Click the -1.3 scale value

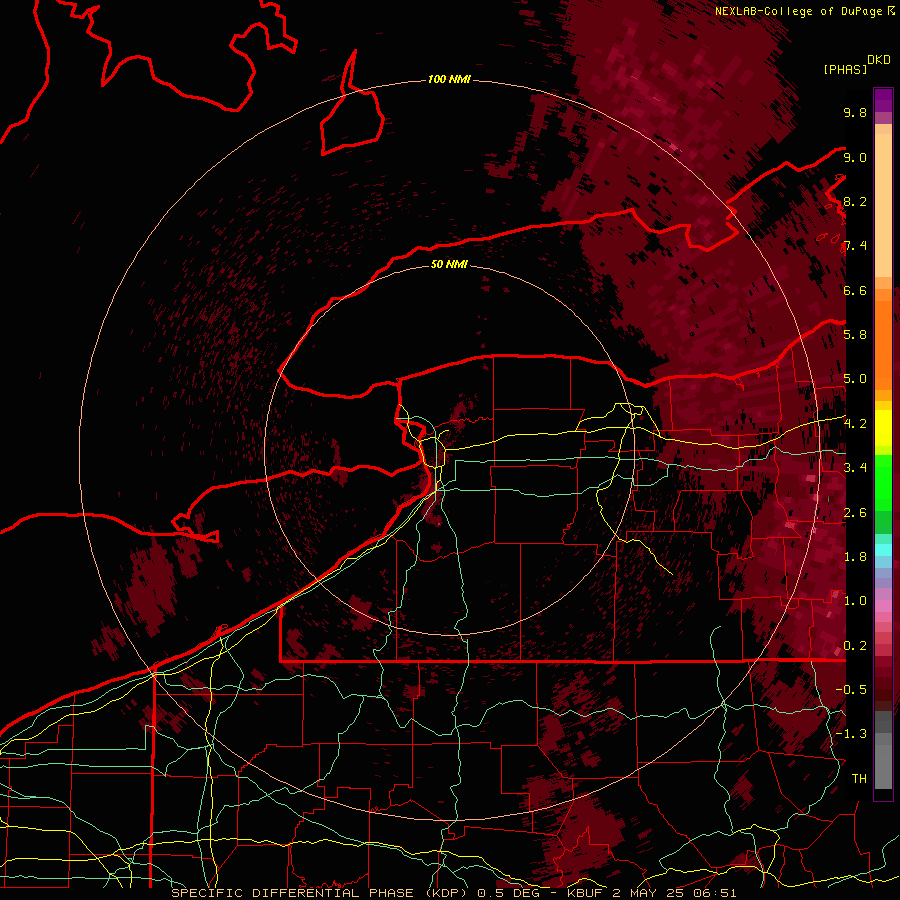click(x=851, y=734)
